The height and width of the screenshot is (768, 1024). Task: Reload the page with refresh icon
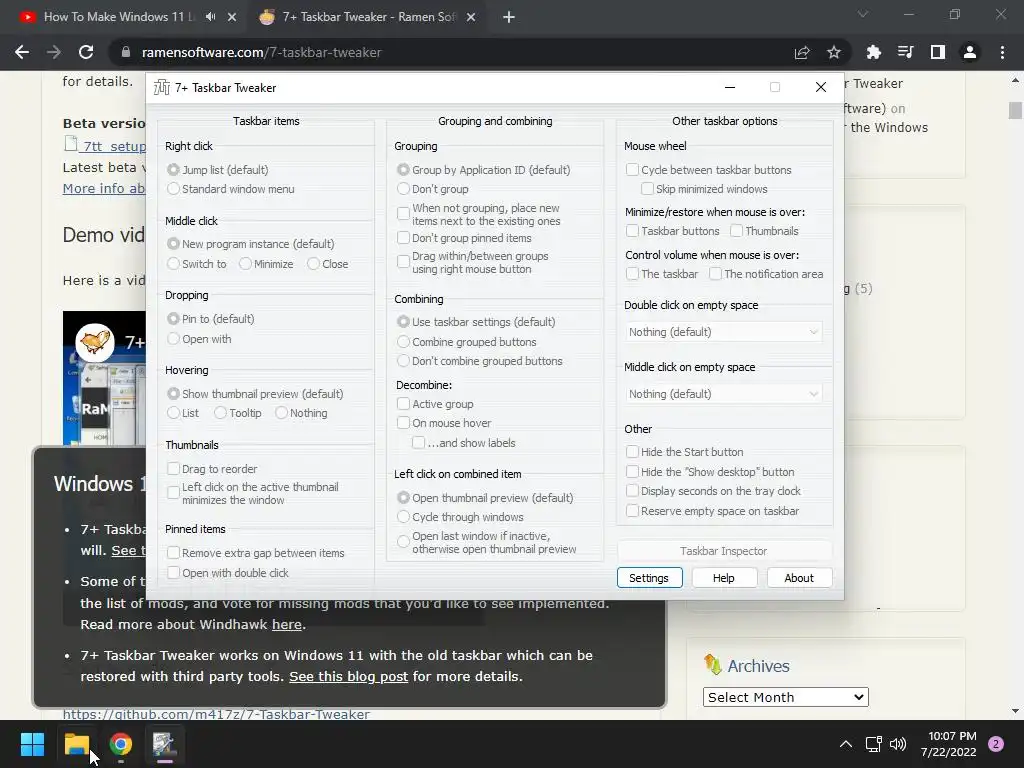click(86, 52)
